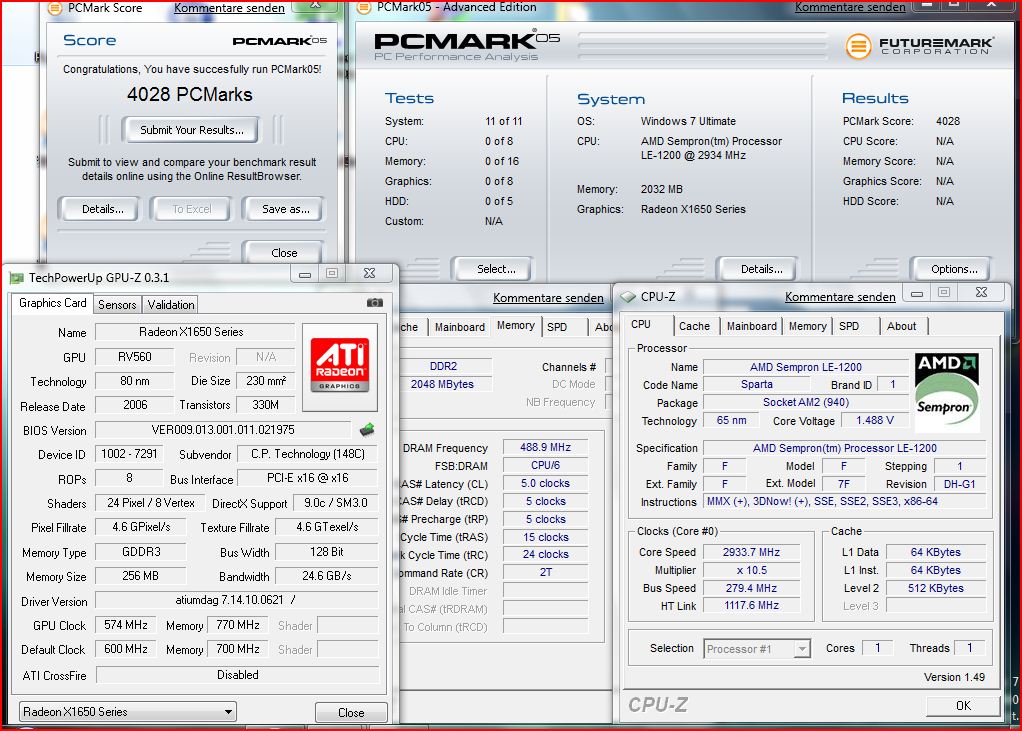Select the CPU tab in front CPU-Z window
The image size is (1022, 731).
pos(641,324)
